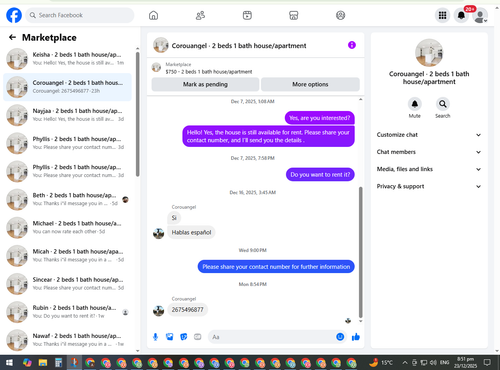Open File Explorer from taskbar
Image resolution: width=500 pixels, height=370 pixels.
43,362
